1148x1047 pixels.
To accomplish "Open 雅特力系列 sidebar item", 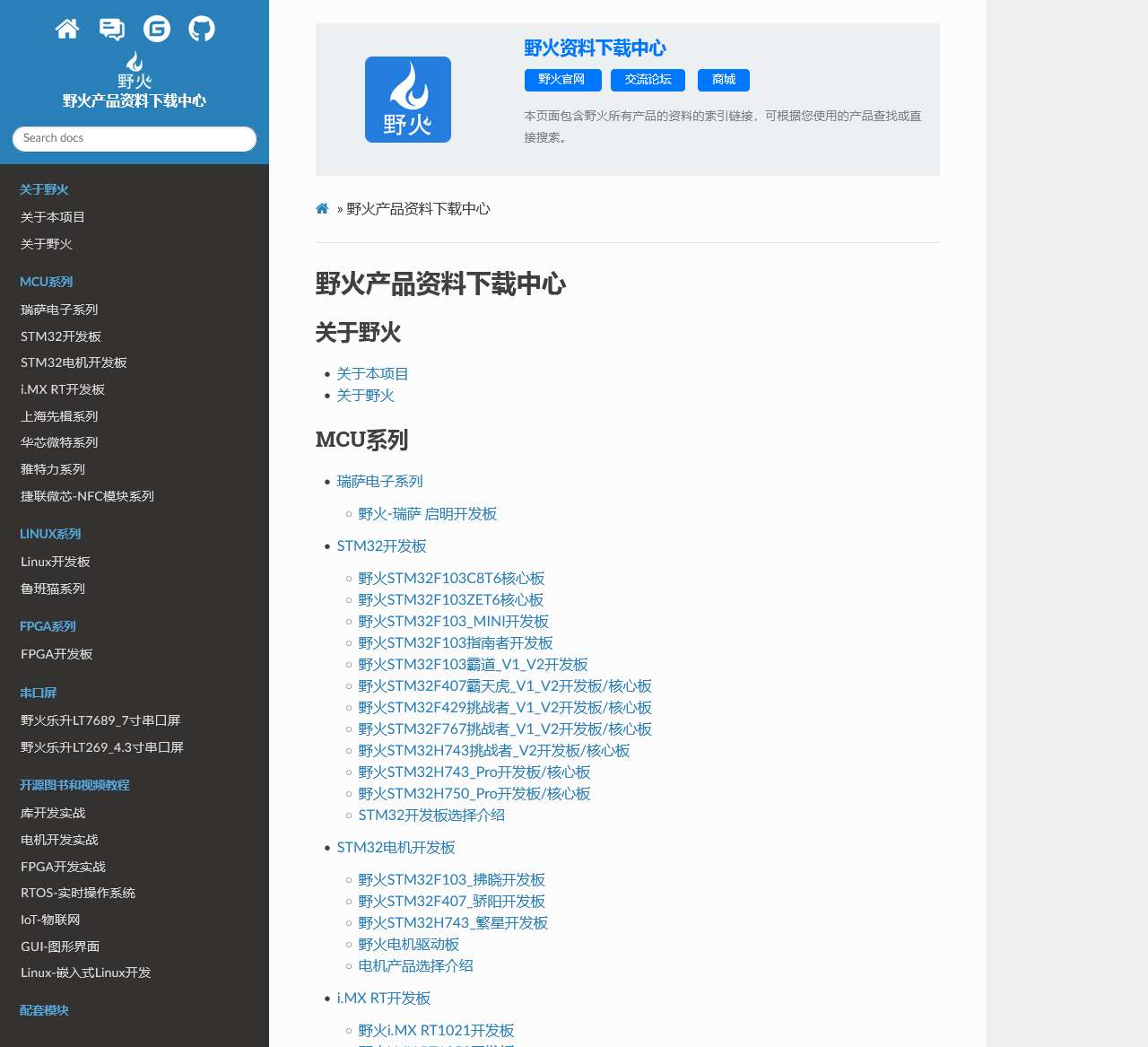I will [x=53, y=469].
